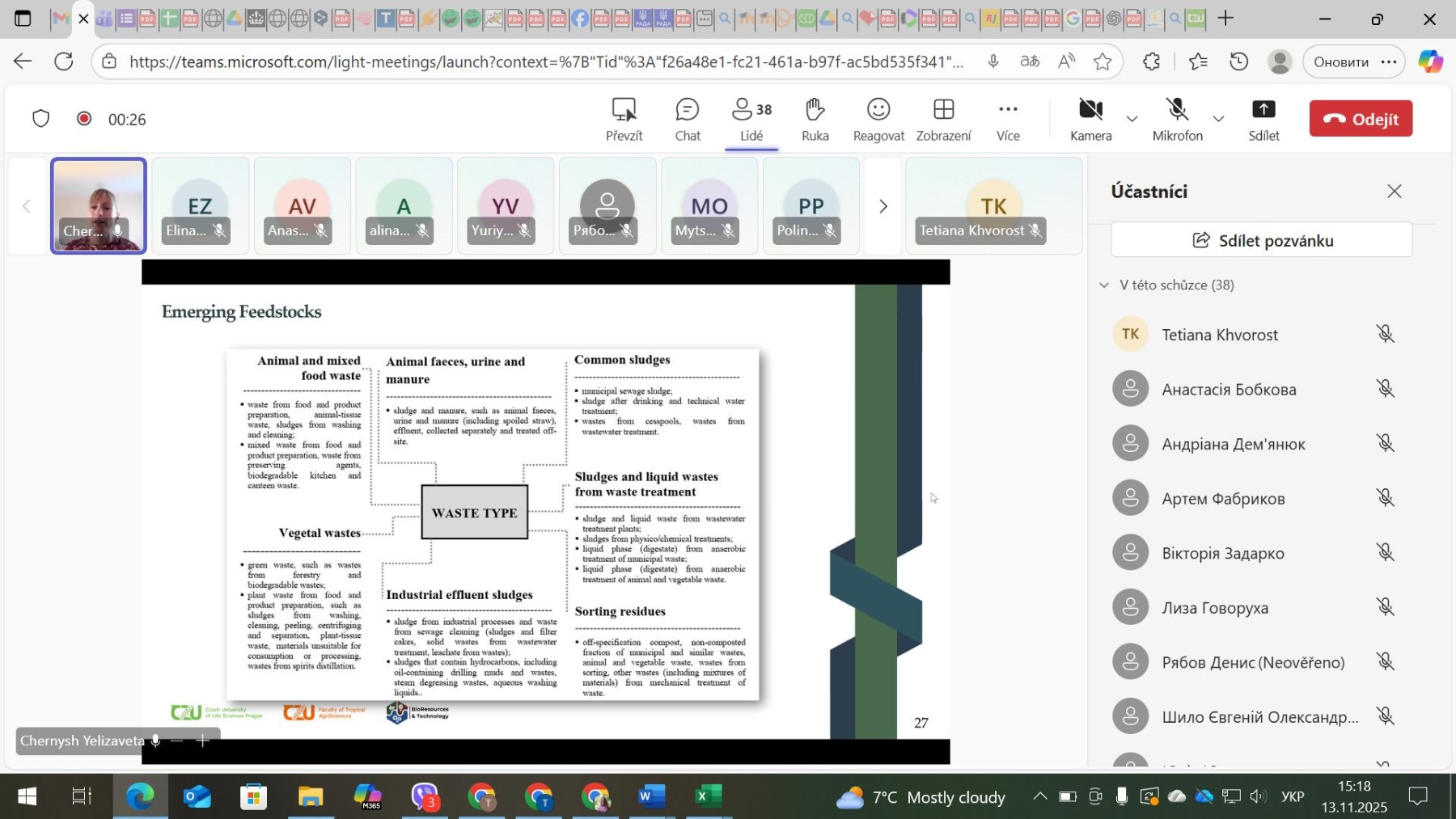This screenshot has width=1456, height=819.
Task: Expand camera options dropdown arrow
Action: 1132,120
